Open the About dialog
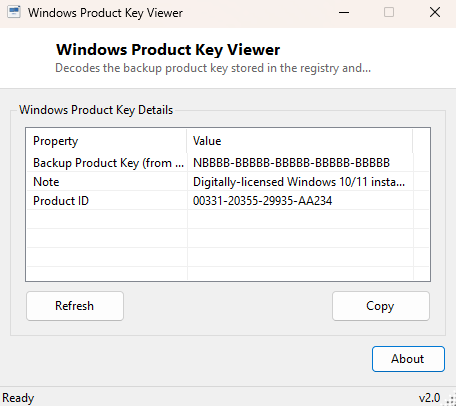This screenshot has width=456, height=406. pyautogui.click(x=408, y=359)
